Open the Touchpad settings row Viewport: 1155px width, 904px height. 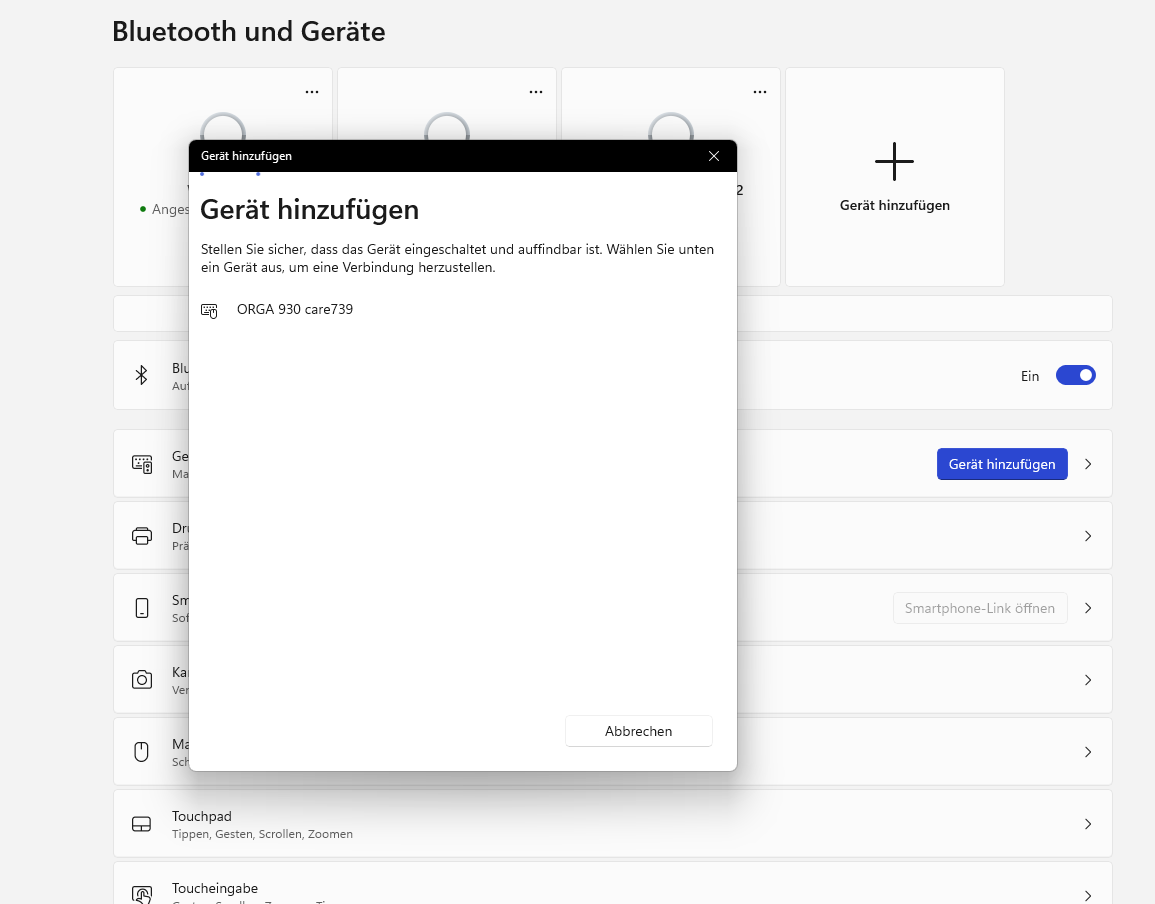tap(612, 824)
